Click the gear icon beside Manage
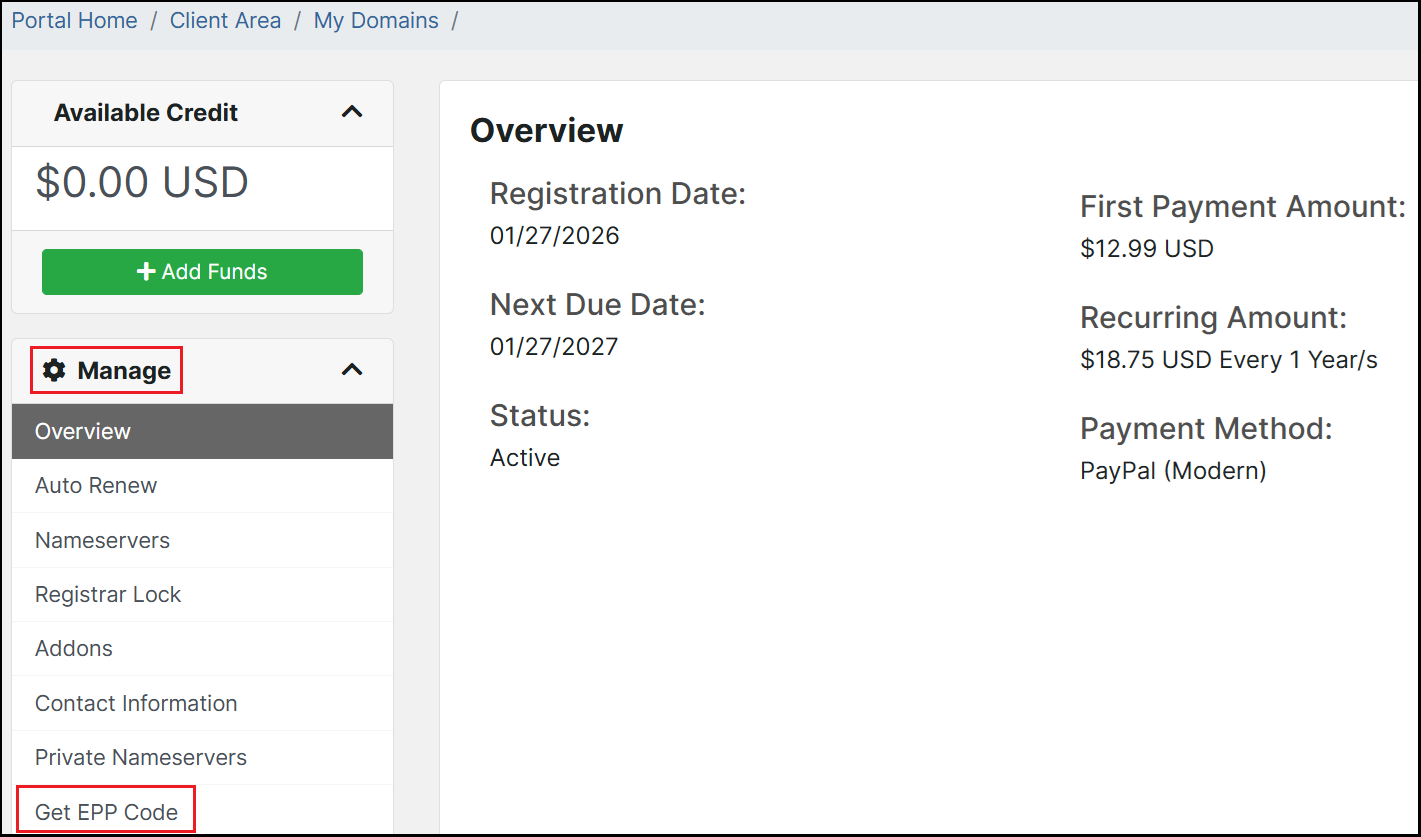1421x837 pixels. pos(54,371)
